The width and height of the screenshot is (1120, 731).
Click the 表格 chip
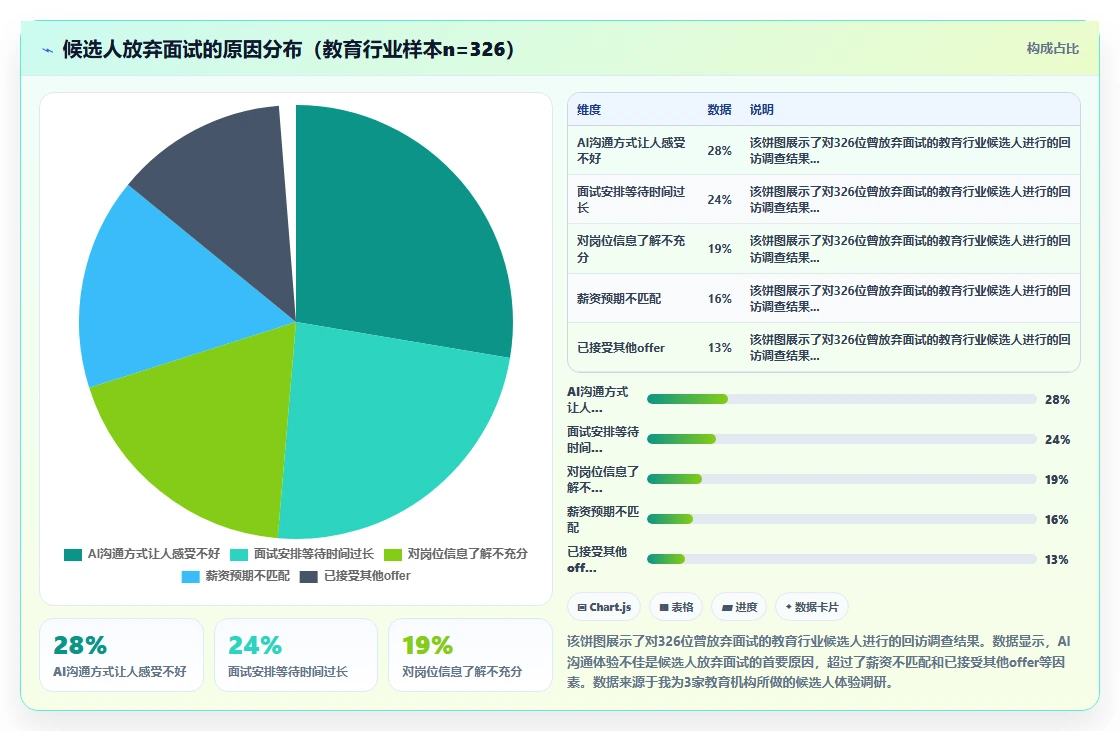pyautogui.click(x=676, y=607)
